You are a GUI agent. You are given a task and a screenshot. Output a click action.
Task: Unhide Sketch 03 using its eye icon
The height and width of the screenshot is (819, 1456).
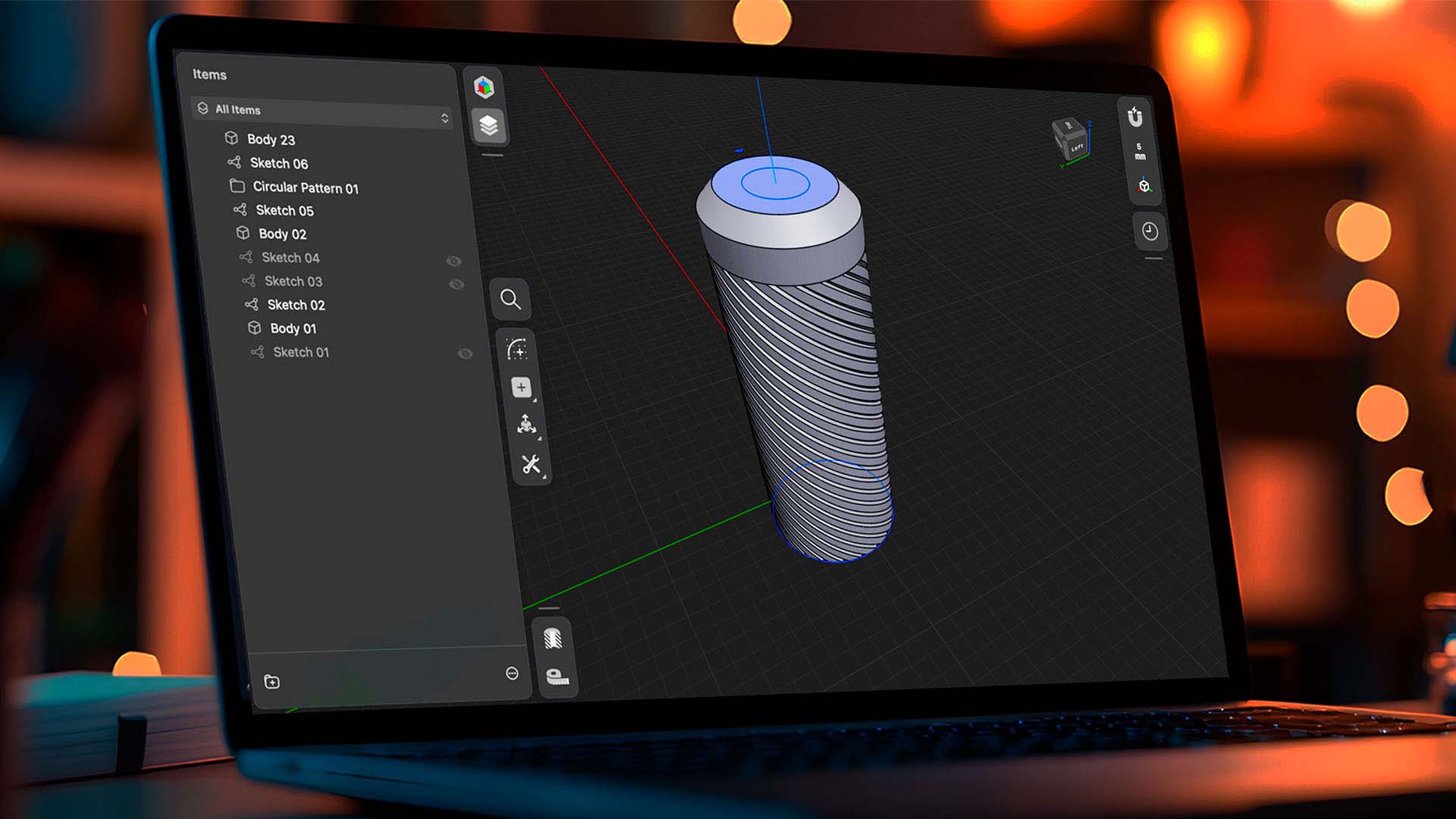[x=457, y=284]
